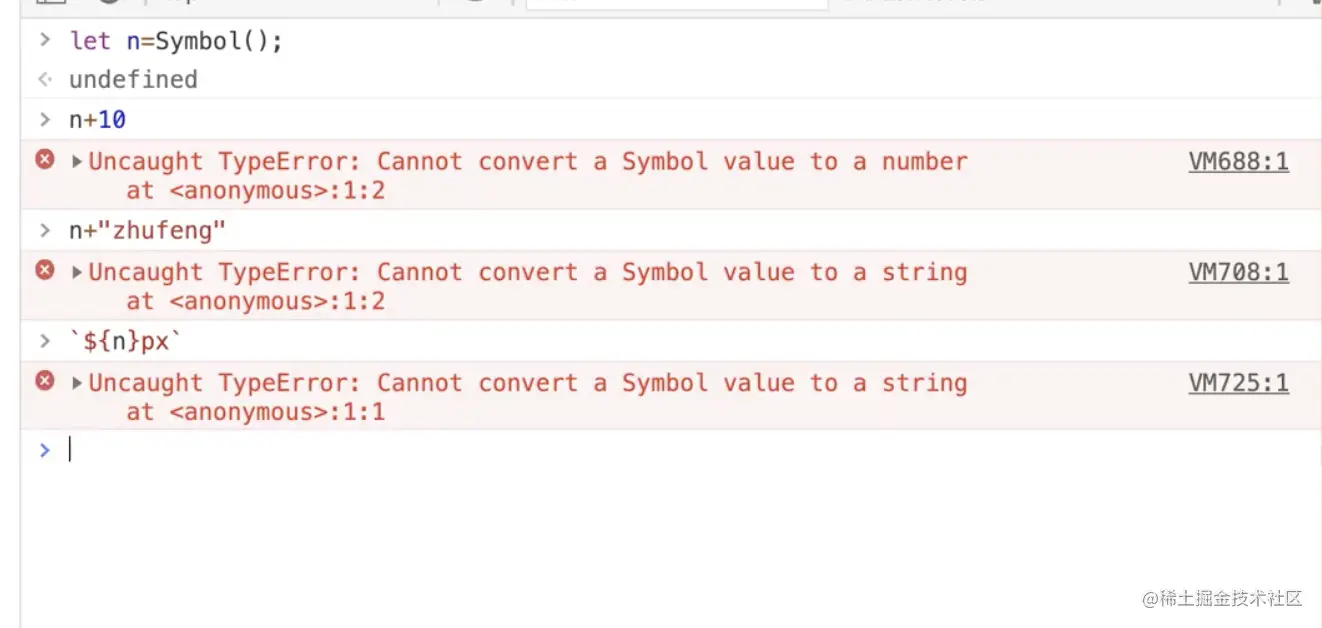Focus the empty console input line

pos(600,450)
